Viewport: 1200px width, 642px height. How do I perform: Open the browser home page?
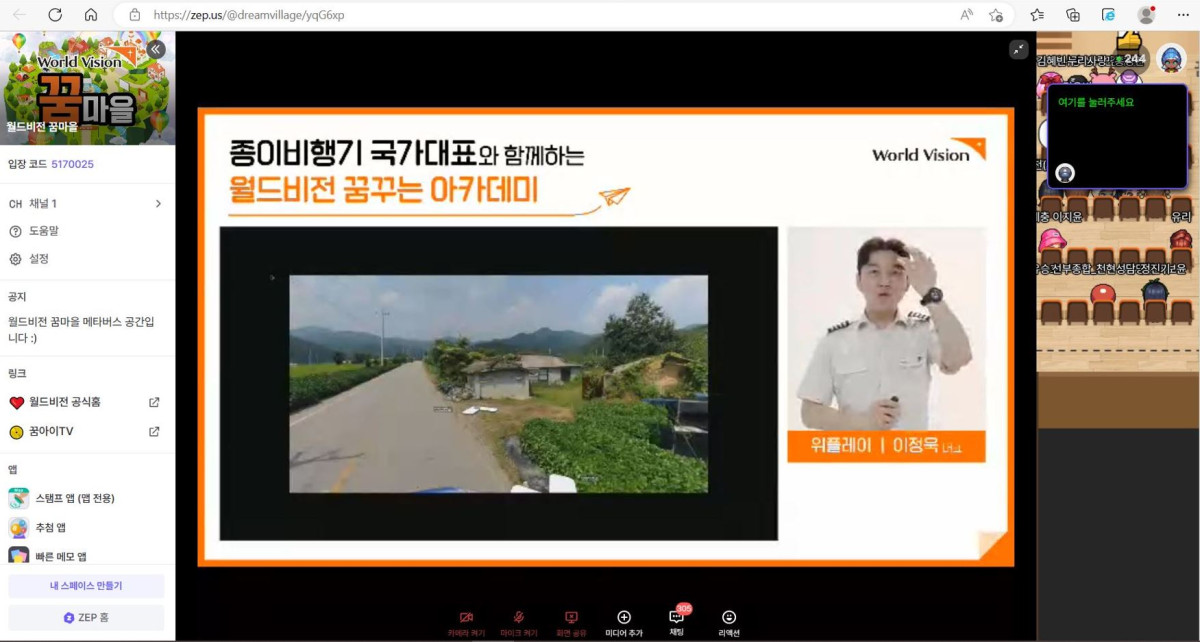point(91,15)
